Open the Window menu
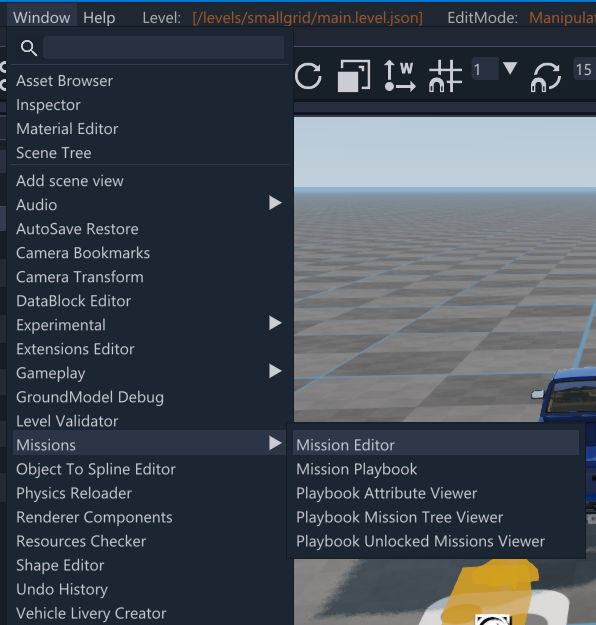 [41, 18]
